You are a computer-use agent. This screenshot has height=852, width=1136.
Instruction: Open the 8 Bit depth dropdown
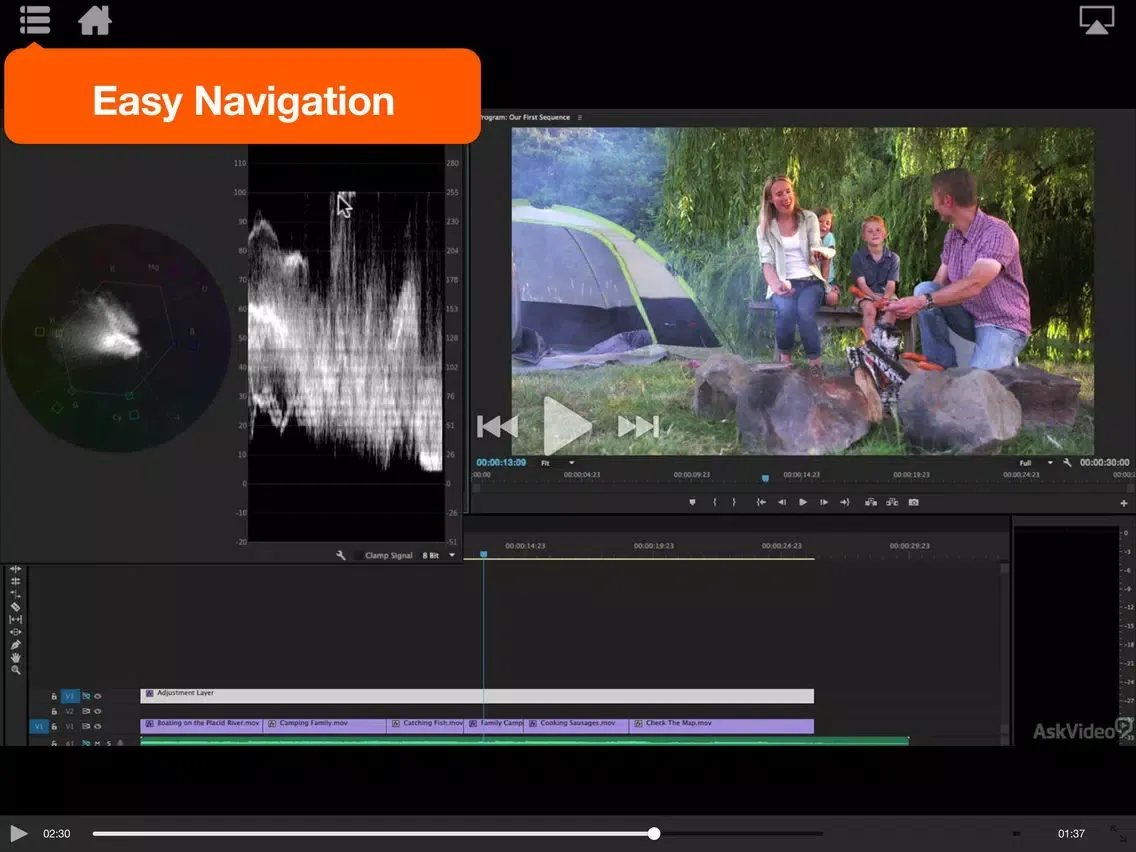tap(439, 556)
